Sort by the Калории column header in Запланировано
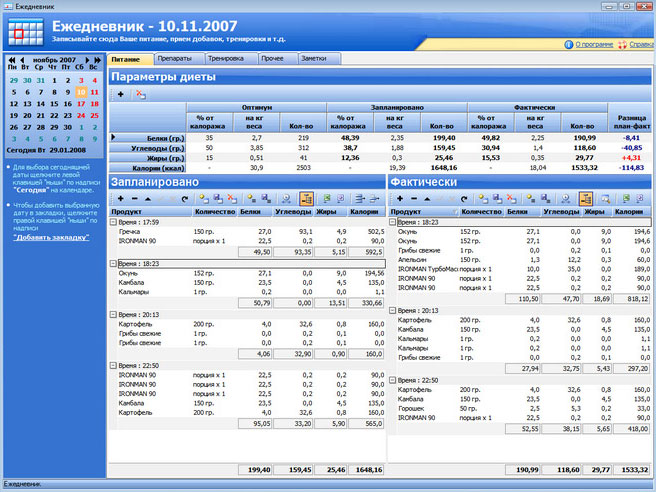 click(363, 212)
